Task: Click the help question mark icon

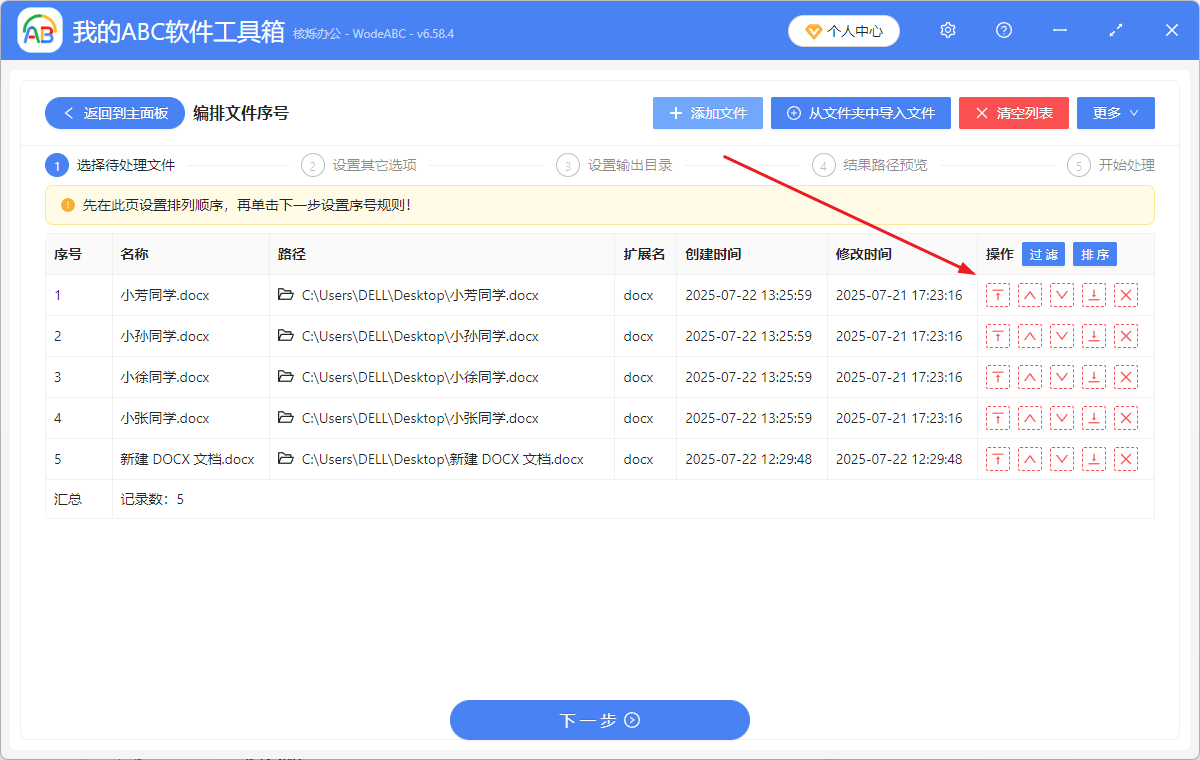Action: click(x=1003, y=30)
